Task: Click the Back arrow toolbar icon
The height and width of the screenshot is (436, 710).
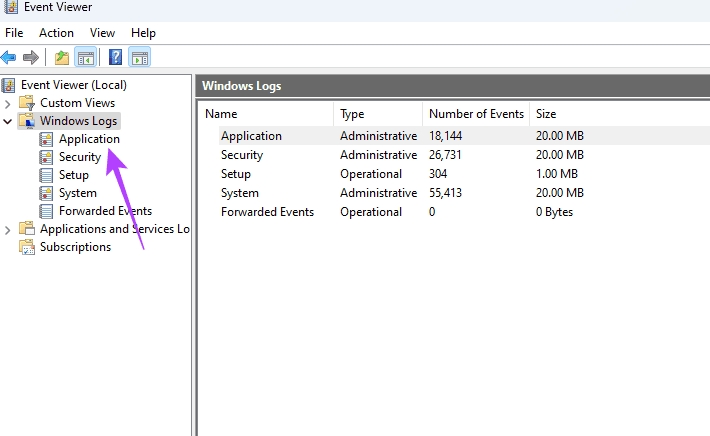Action: pos(9,57)
